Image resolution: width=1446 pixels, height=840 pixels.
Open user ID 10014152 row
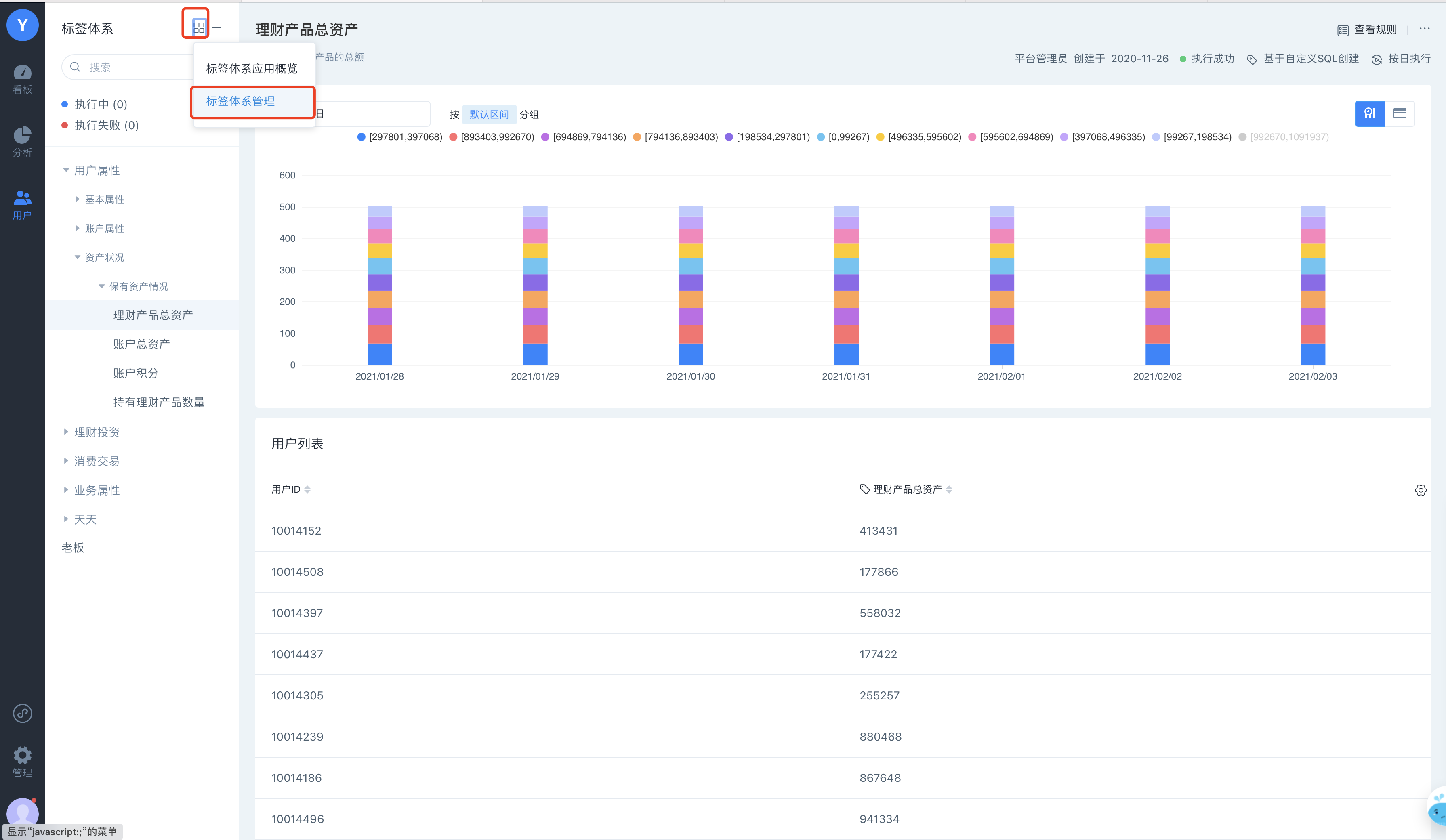pyautogui.click(x=842, y=531)
